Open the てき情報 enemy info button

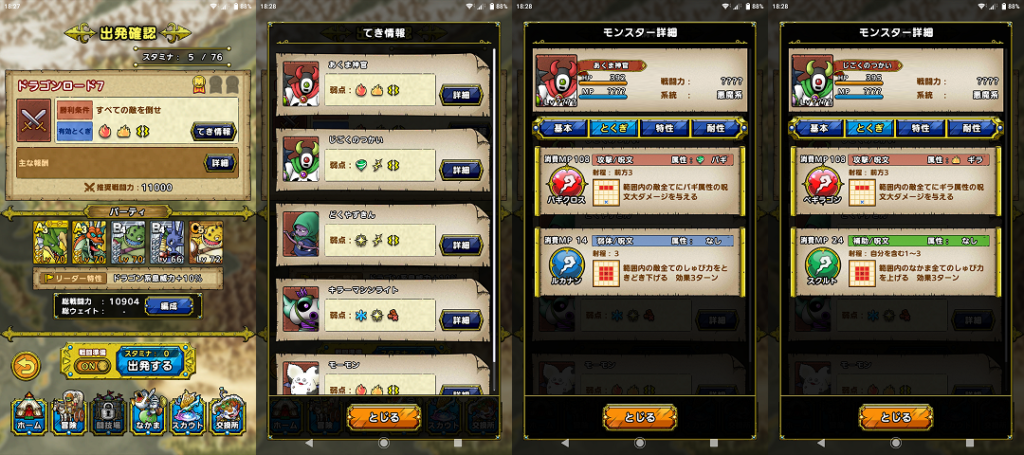(214, 131)
